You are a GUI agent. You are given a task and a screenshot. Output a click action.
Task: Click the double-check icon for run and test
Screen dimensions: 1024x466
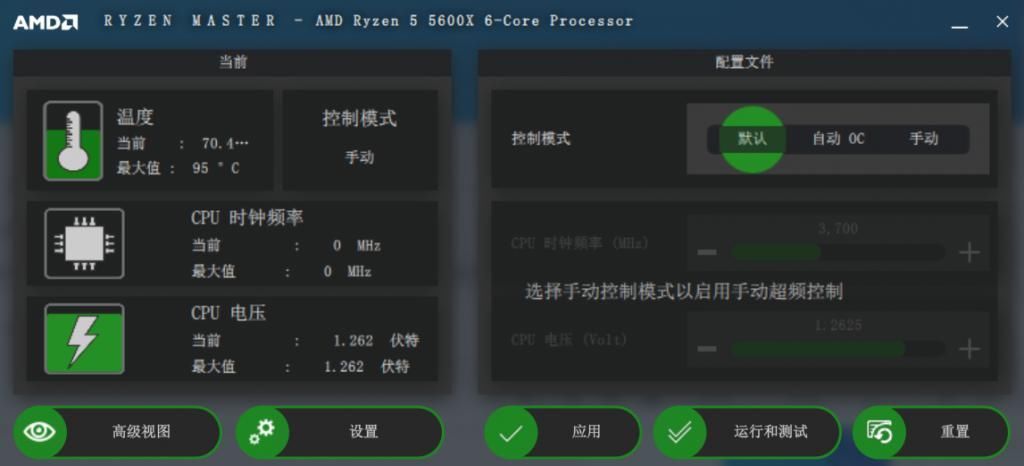[x=680, y=432]
